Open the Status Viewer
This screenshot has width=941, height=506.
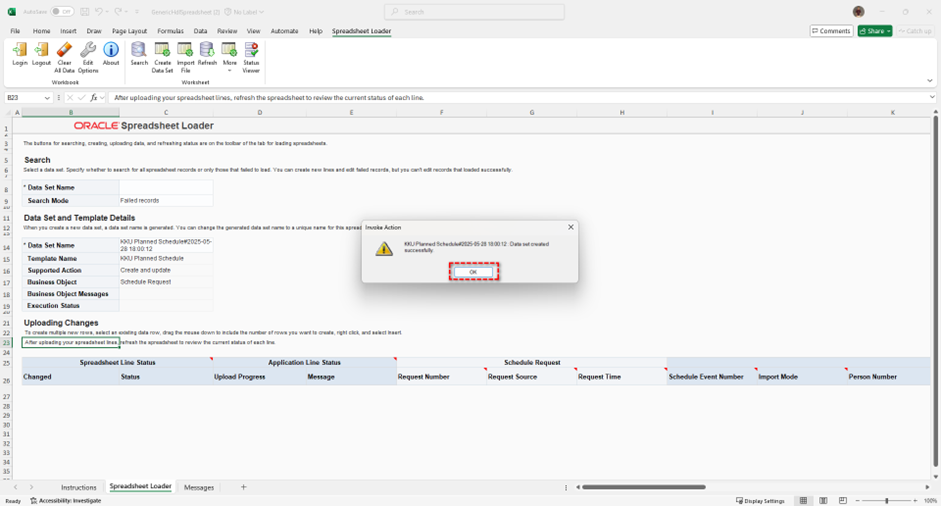tap(251, 54)
